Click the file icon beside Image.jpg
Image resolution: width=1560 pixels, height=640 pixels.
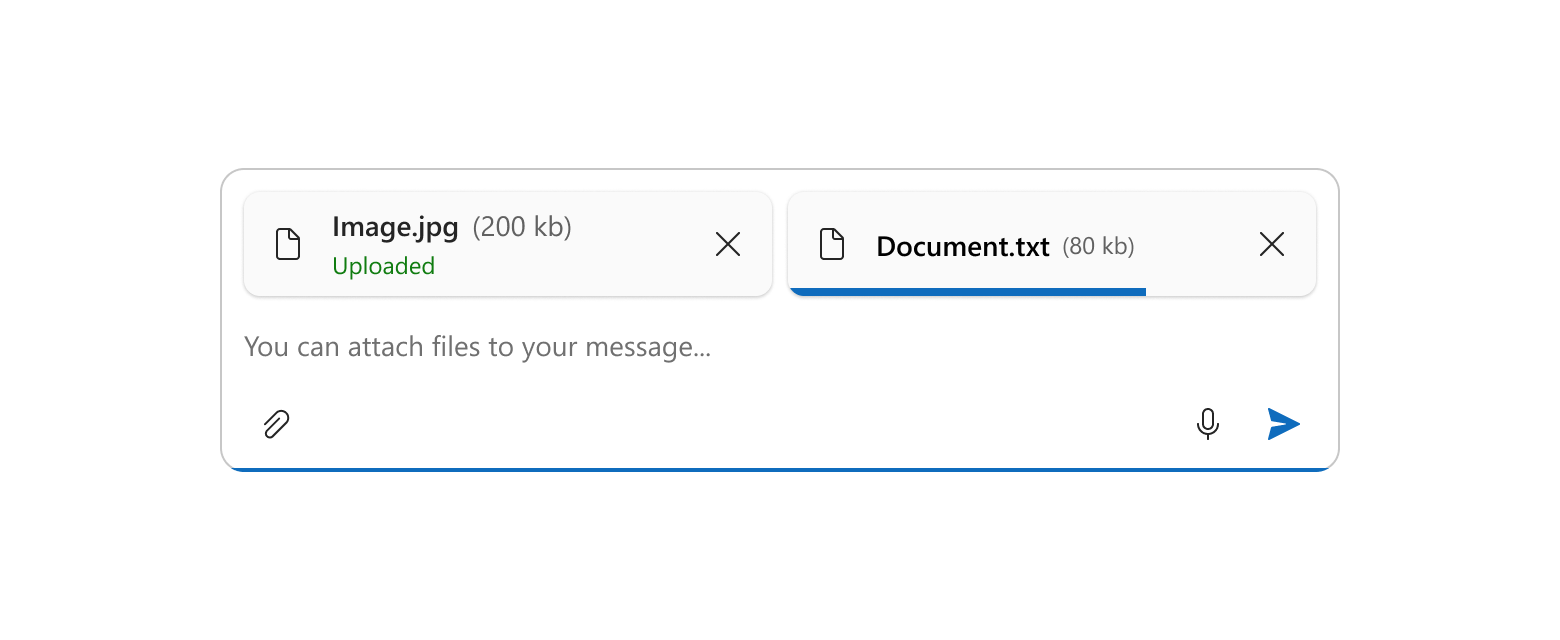288,244
